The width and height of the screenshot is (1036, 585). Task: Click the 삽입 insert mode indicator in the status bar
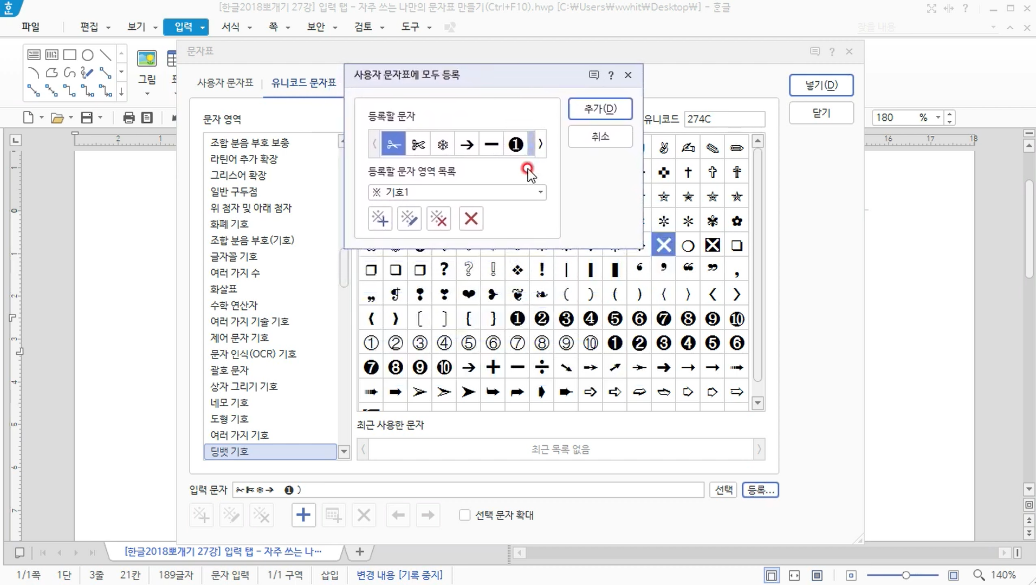pyautogui.click(x=329, y=575)
